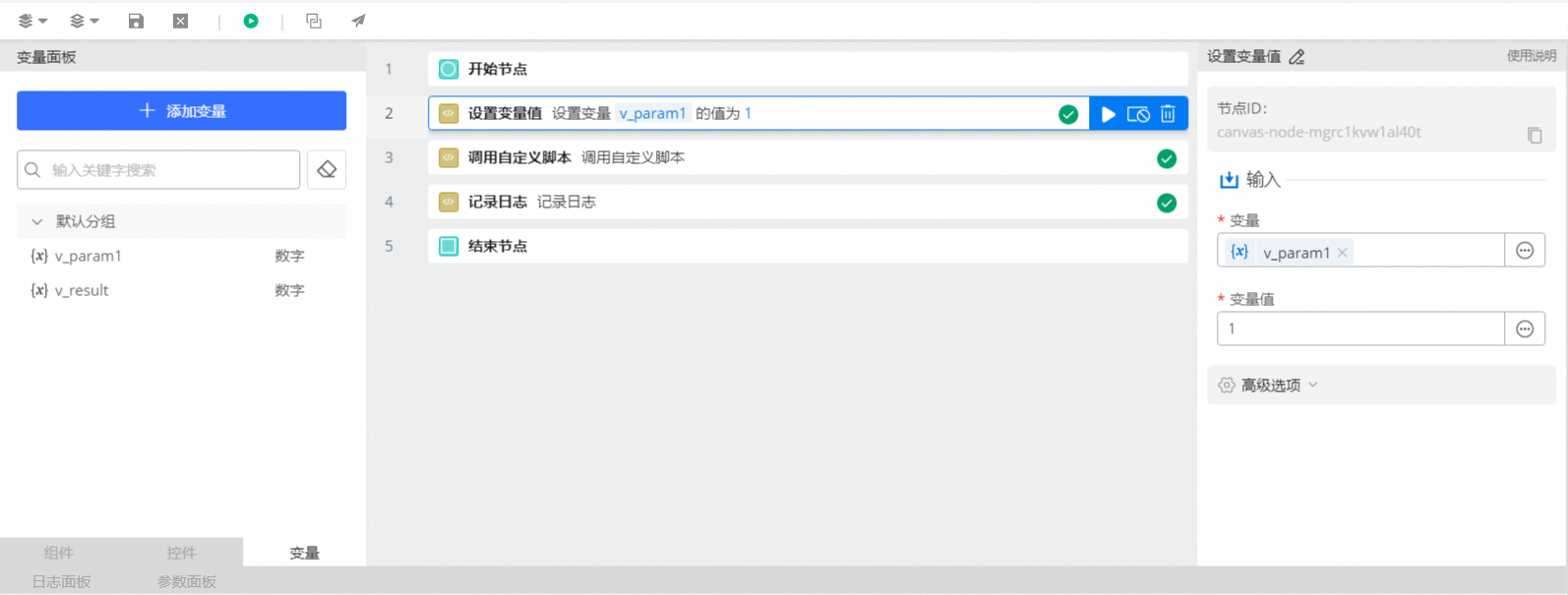Delete the 设置变量值 node with trash icon
Viewport: 1568px width, 595px height.
click(1168, 114)
